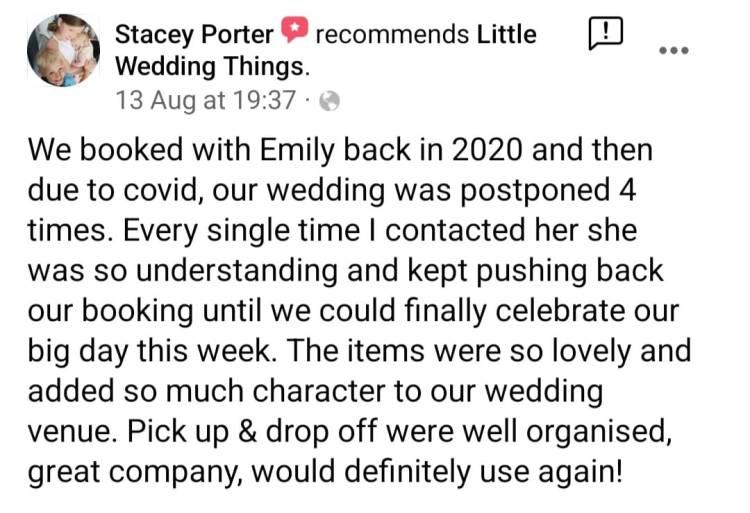Image resolution: width=750 pixels, height=513 pixels.
Task: Click the Stacey Porter name link
Action: click(x=194, y=35)
